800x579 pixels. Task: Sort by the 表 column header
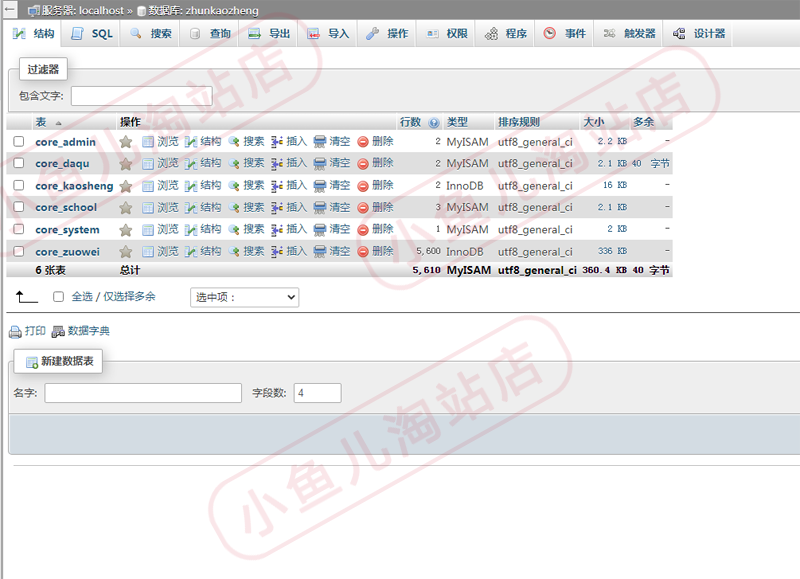point(41,122)
